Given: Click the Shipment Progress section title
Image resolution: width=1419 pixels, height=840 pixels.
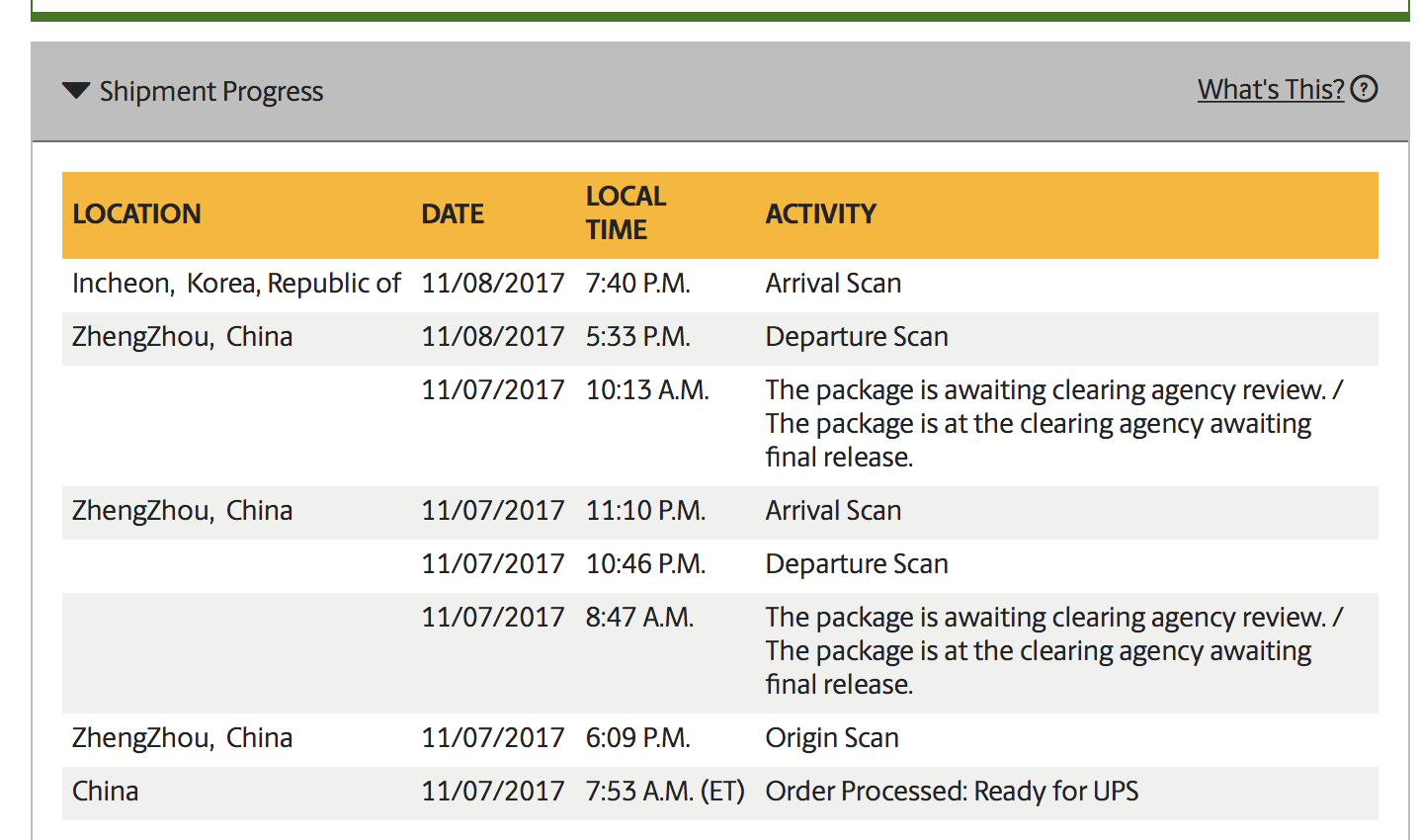Looking at the screenshot, I should coord(210,92).
